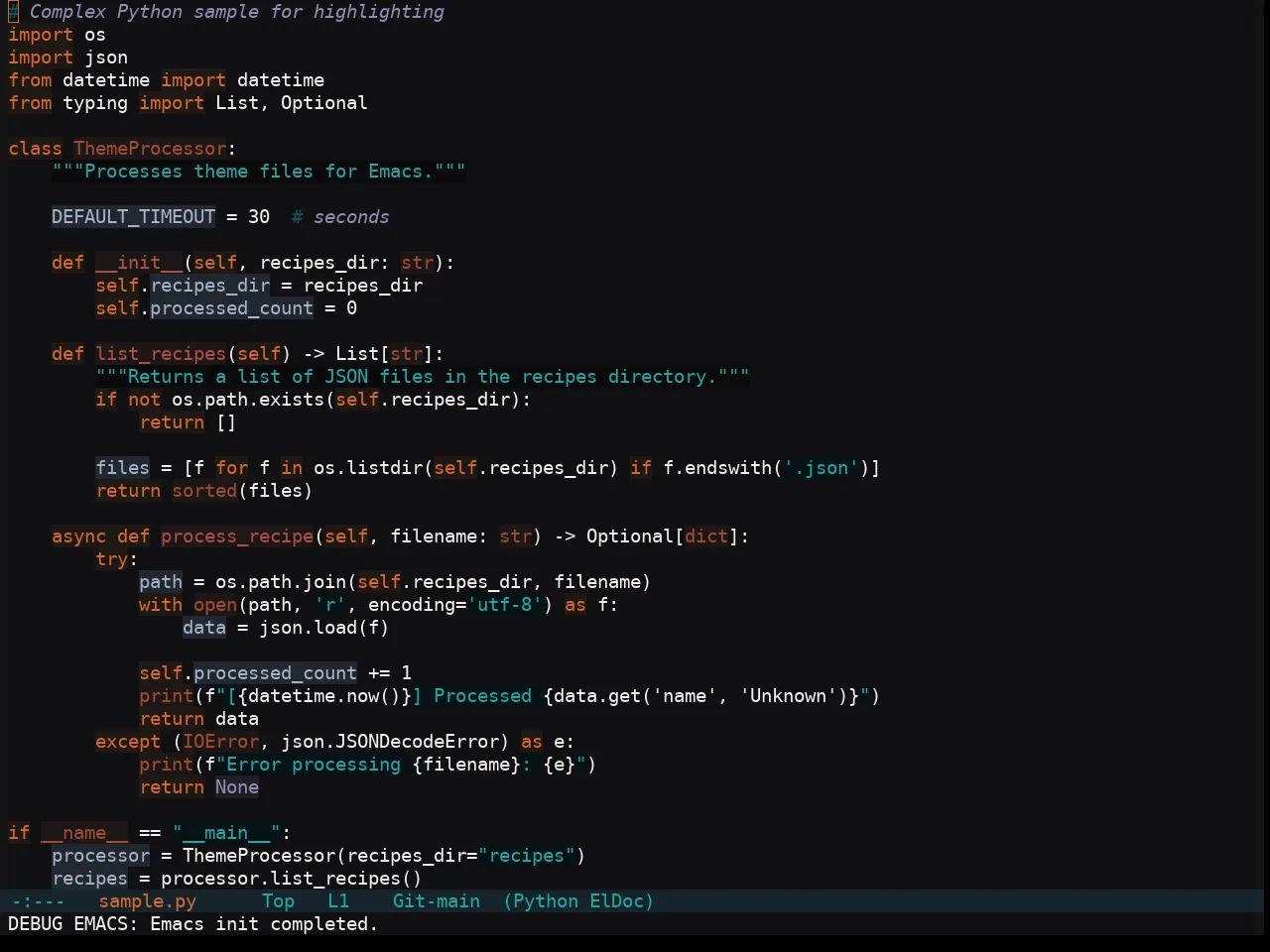Click the 'from datetime import datetime' line

coord(166,80)
